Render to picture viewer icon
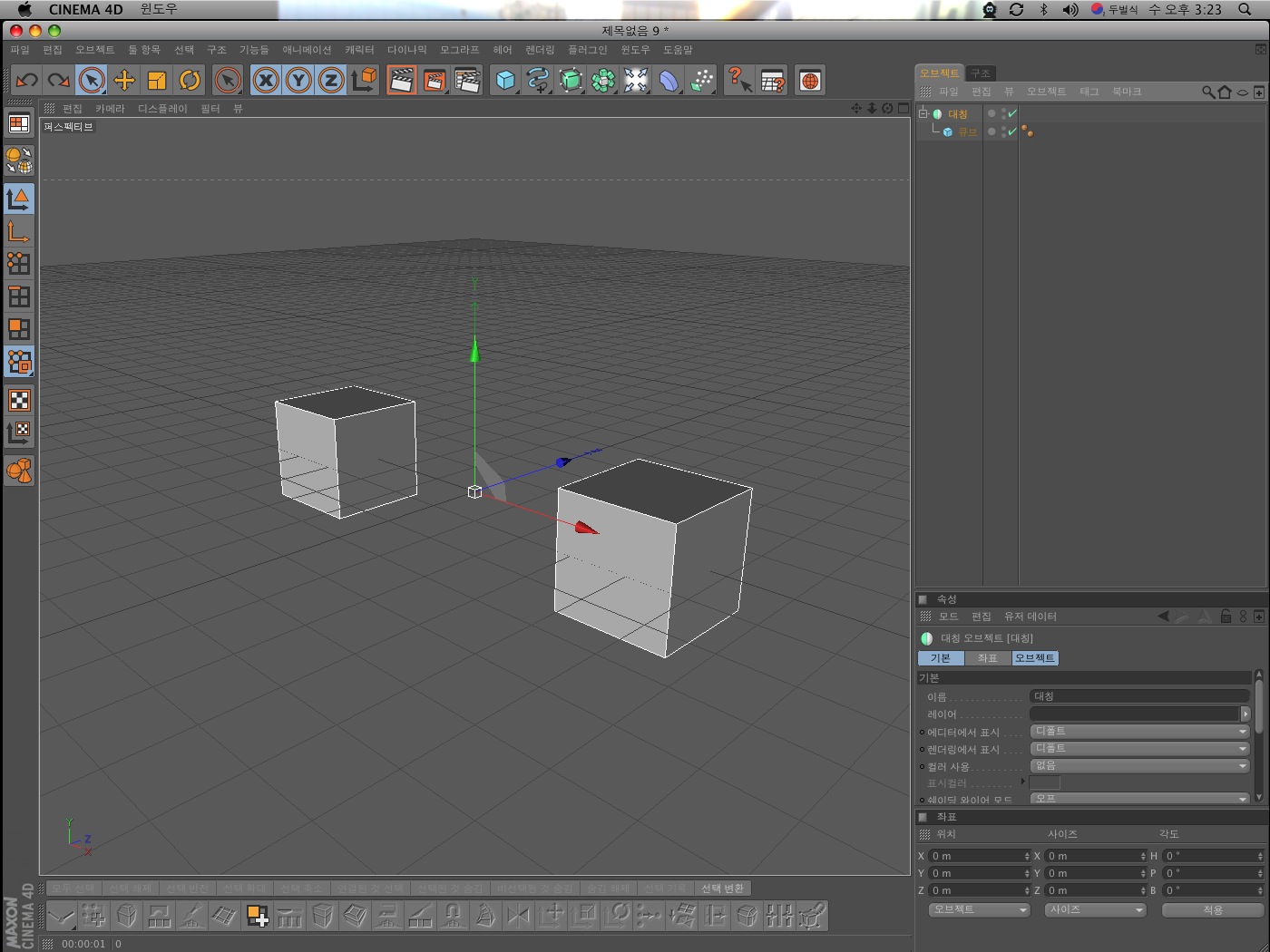Screen dimensions: 1270x952 point(435,81)
